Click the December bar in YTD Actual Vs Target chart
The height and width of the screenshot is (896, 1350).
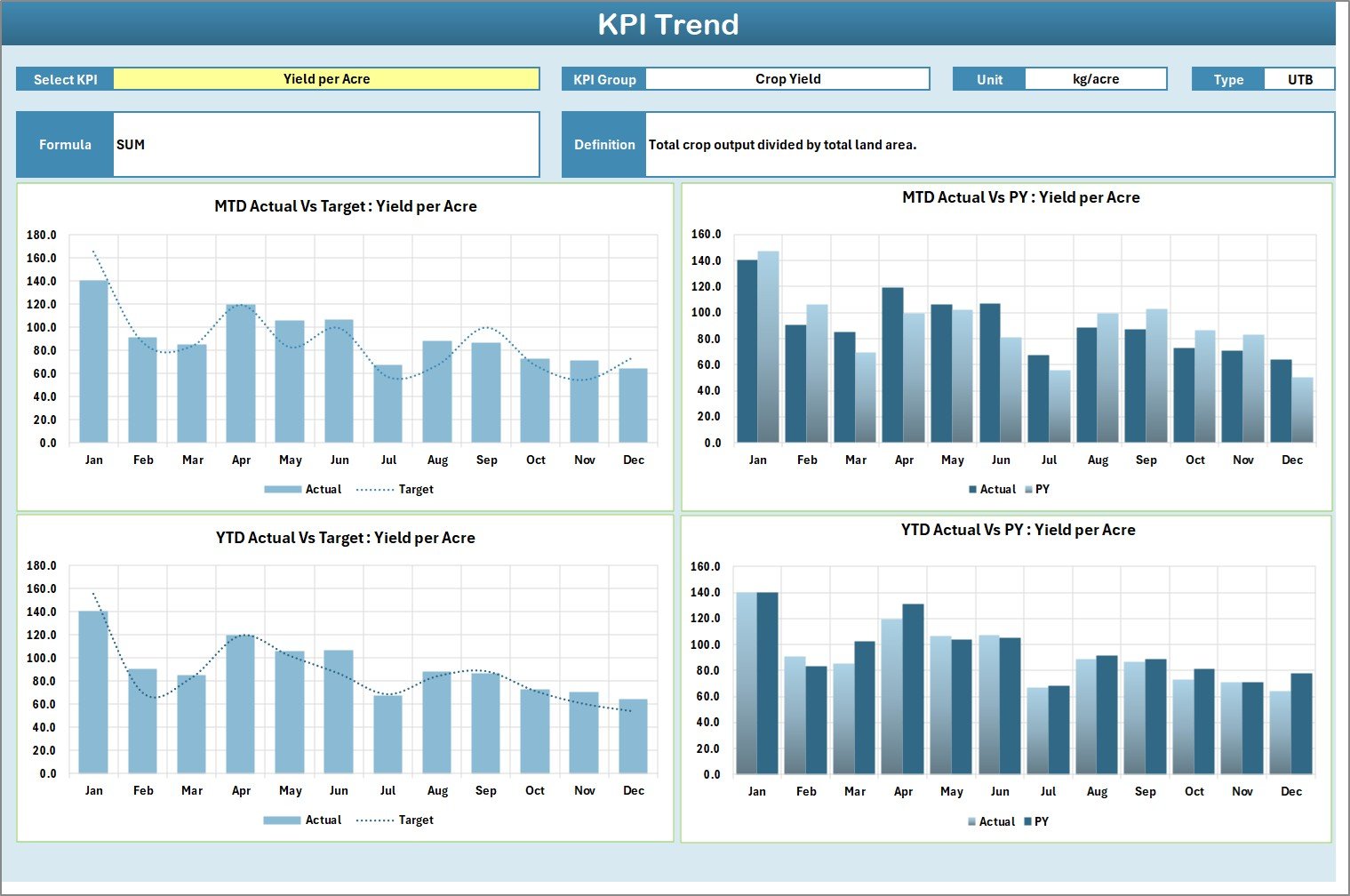(x=633, y=738)
